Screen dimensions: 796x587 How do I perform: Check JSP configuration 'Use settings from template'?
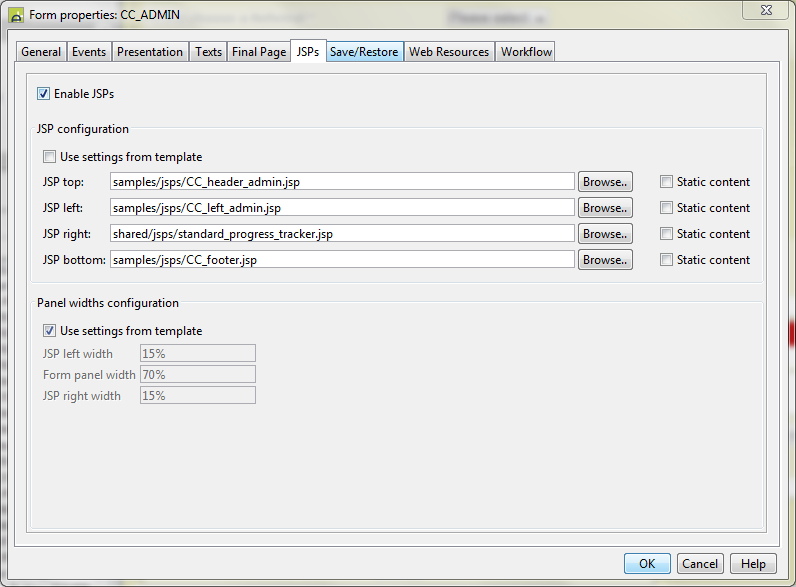[x=50, y=157]
